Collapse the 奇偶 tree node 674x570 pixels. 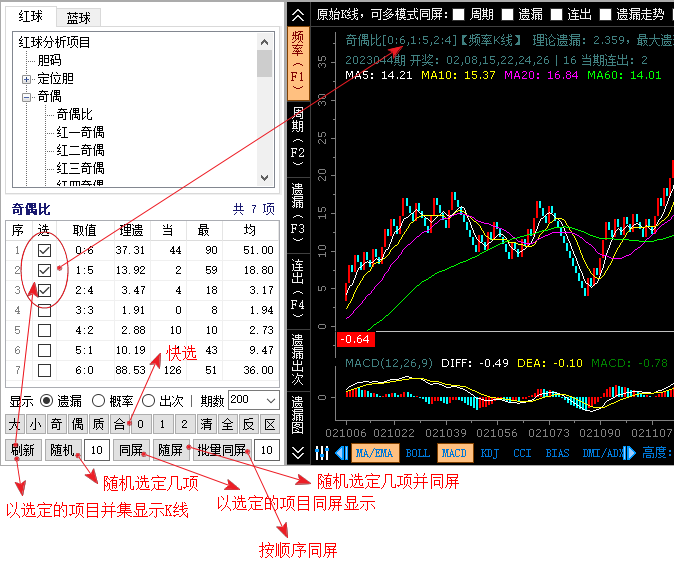[26, 97]
